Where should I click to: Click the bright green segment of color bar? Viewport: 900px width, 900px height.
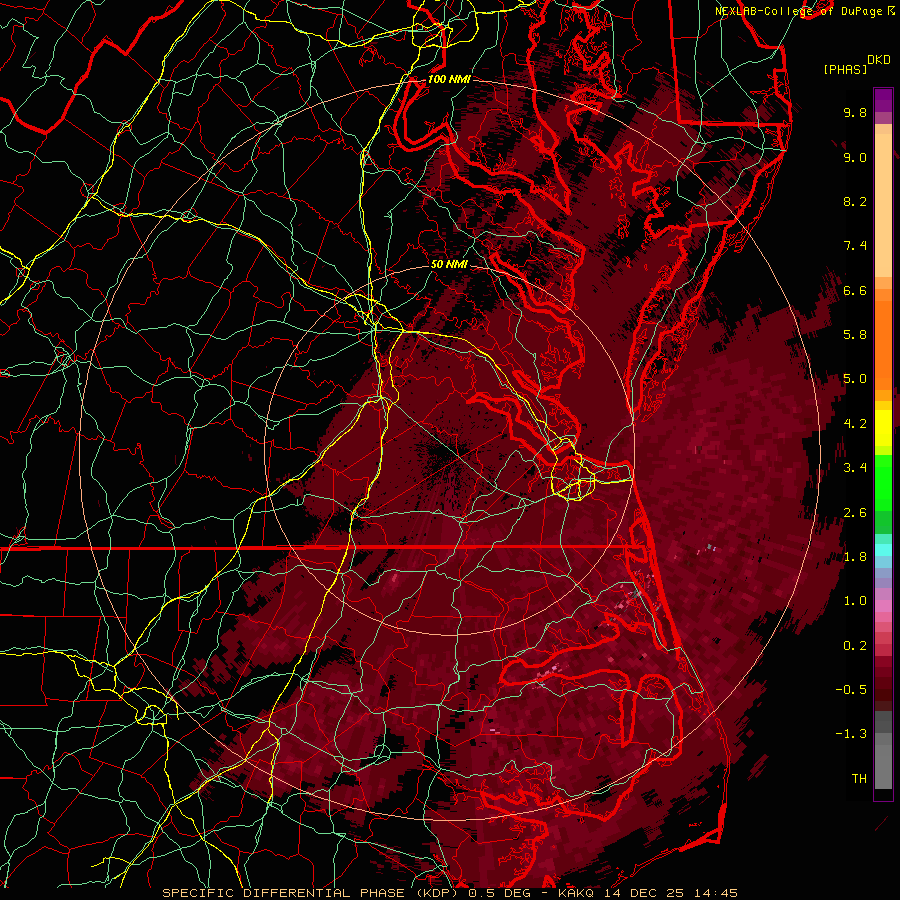[883, 481]
